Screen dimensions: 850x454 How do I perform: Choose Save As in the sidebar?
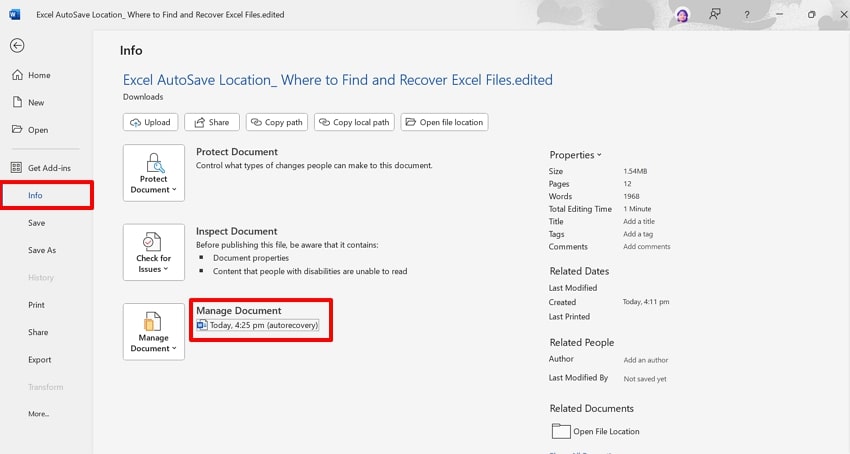[42, 250]
